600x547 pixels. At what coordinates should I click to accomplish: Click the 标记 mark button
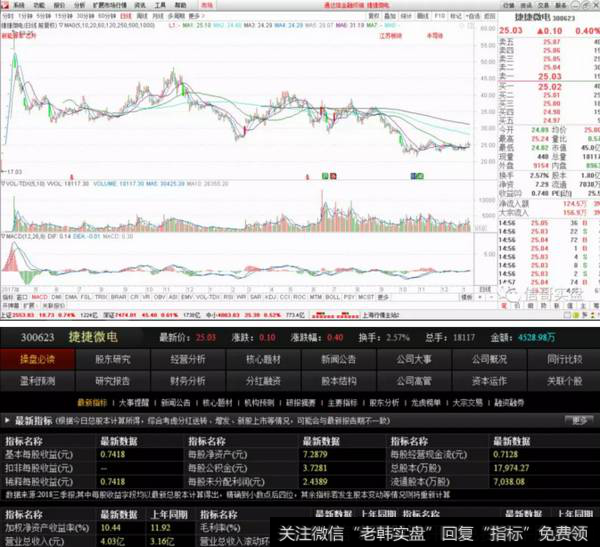(456, 16)
